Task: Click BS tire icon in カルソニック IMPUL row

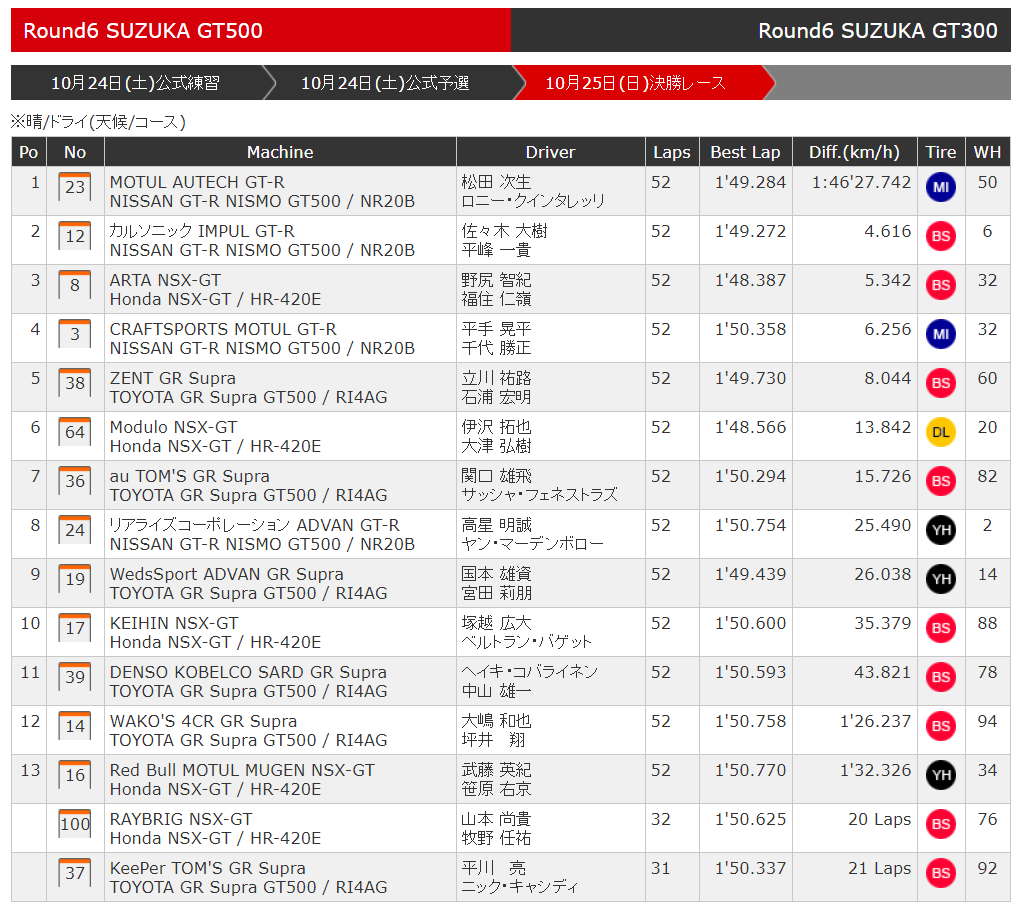Action: tap(941, 236)
